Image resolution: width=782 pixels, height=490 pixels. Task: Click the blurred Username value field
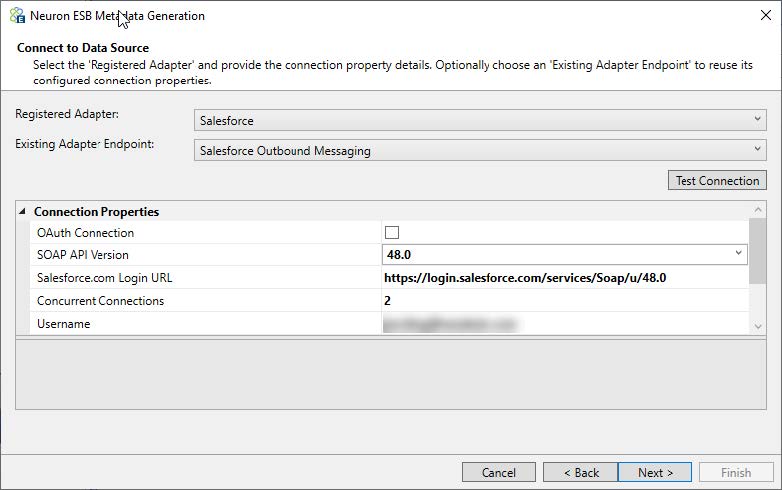coord(565,324)
